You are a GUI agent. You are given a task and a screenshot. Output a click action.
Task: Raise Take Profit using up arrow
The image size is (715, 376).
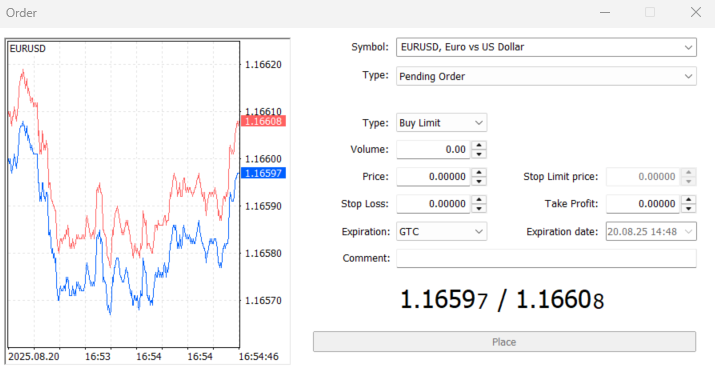(x=689, y=200)
